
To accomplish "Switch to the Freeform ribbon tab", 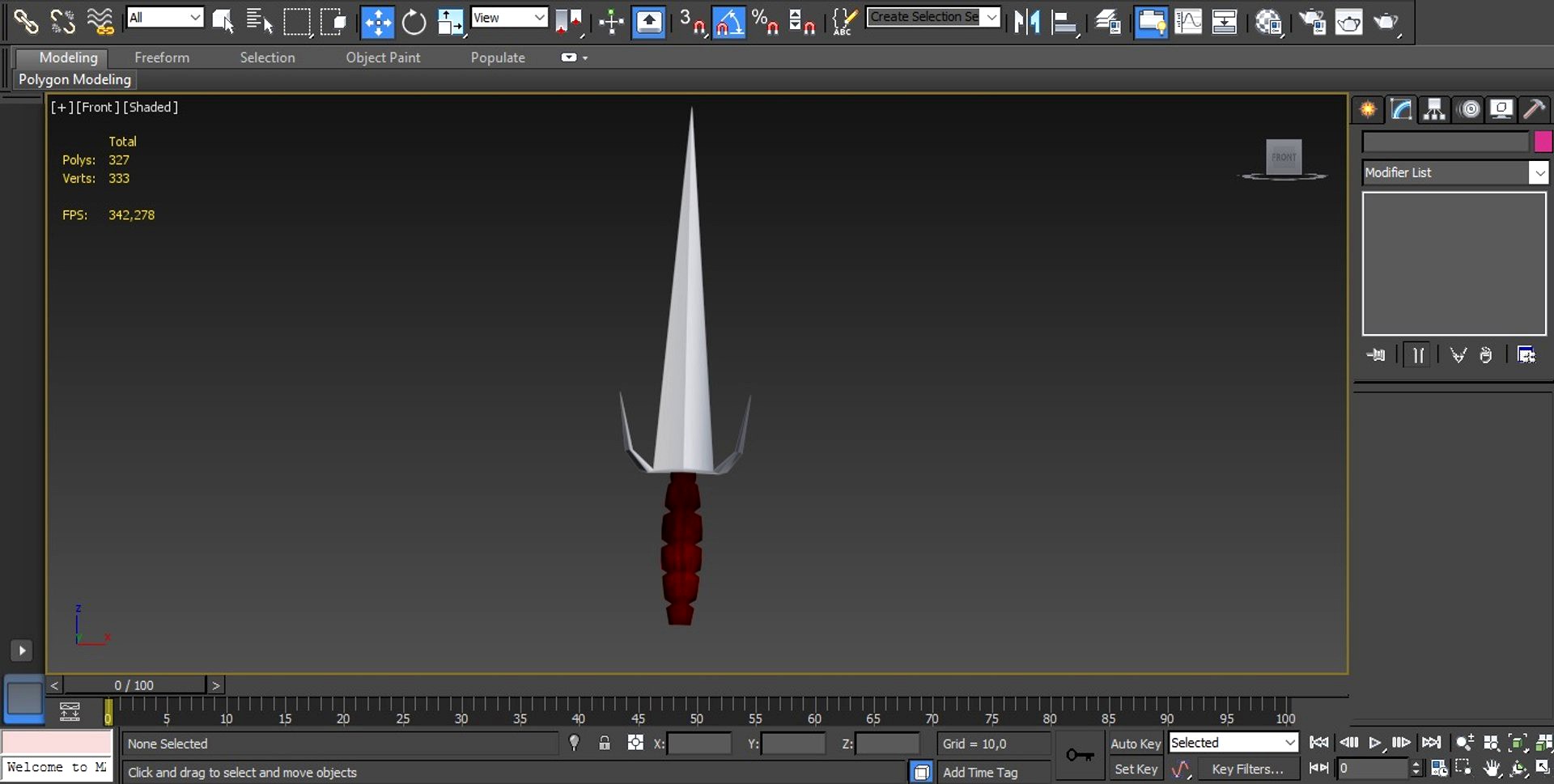I will [x=162, y=57].
